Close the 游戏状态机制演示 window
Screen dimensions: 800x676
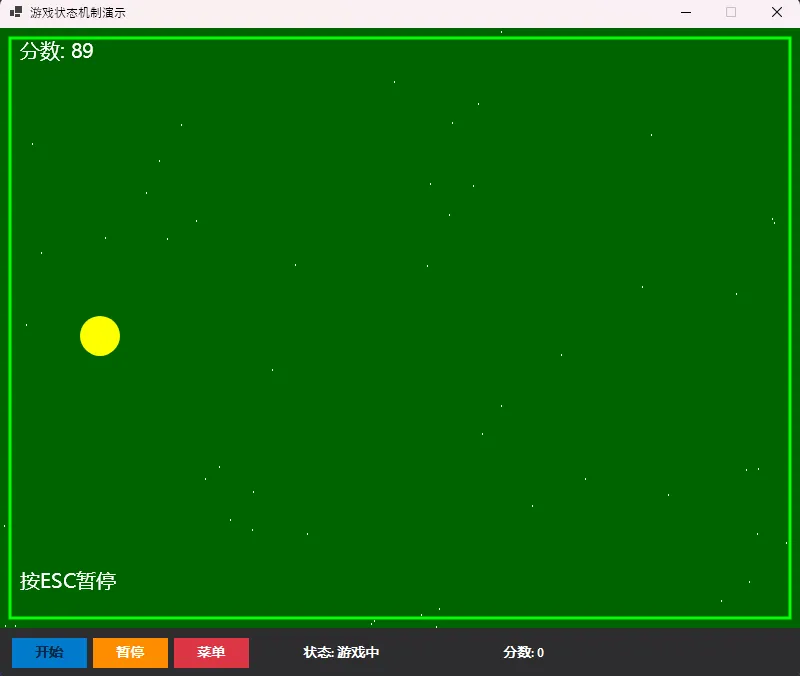click(x=777, y=12)
